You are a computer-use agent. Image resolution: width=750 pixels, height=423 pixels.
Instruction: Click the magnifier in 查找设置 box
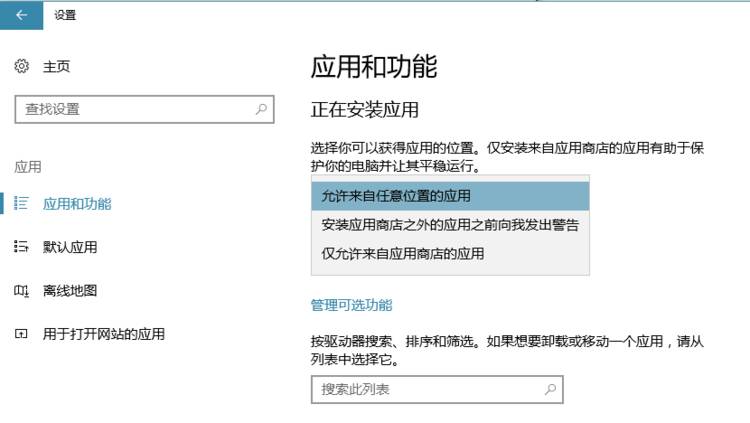click(261, 109)
